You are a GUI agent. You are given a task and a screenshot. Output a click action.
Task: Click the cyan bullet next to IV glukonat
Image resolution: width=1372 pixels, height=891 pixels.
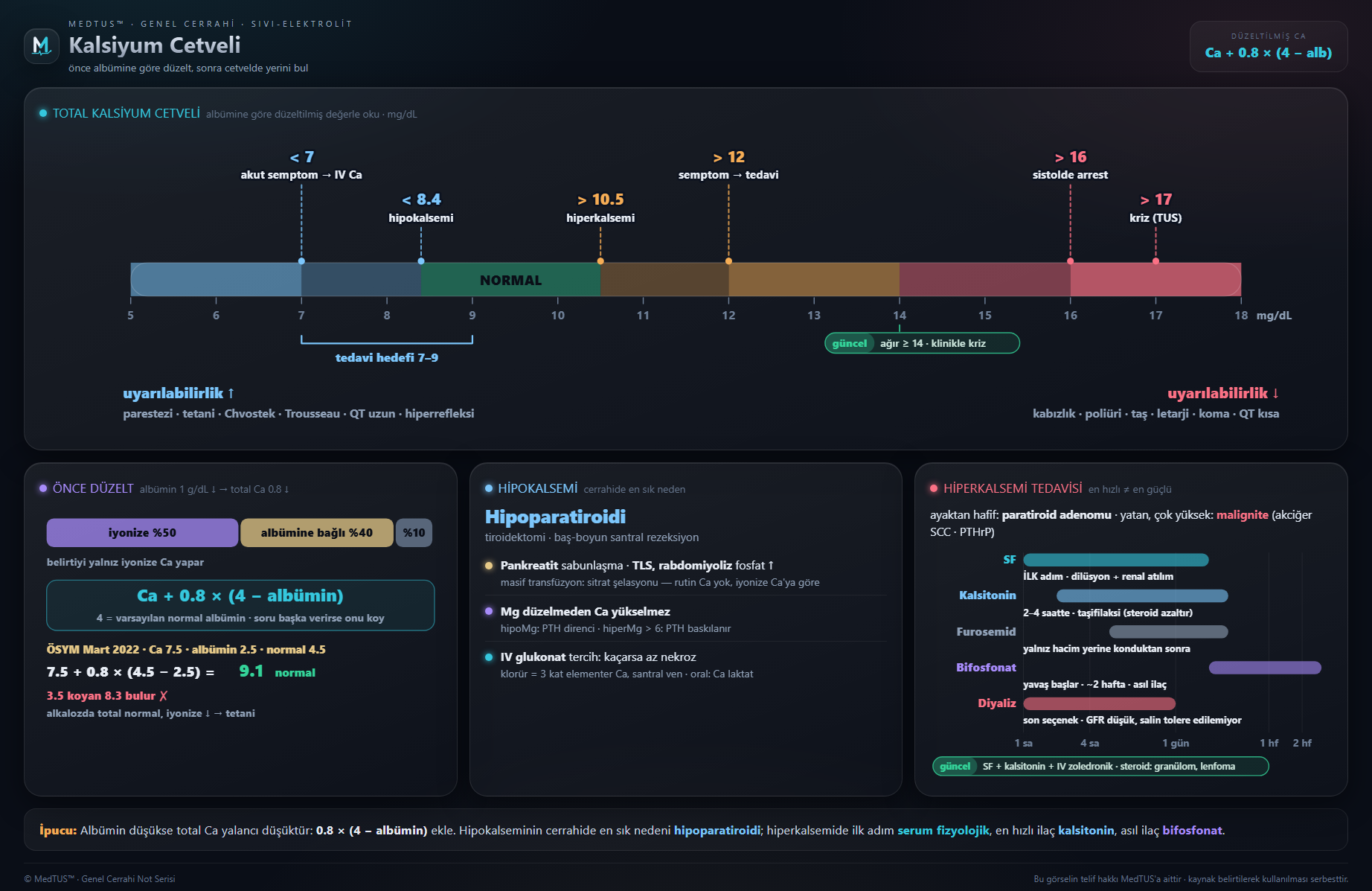[489, 657]
